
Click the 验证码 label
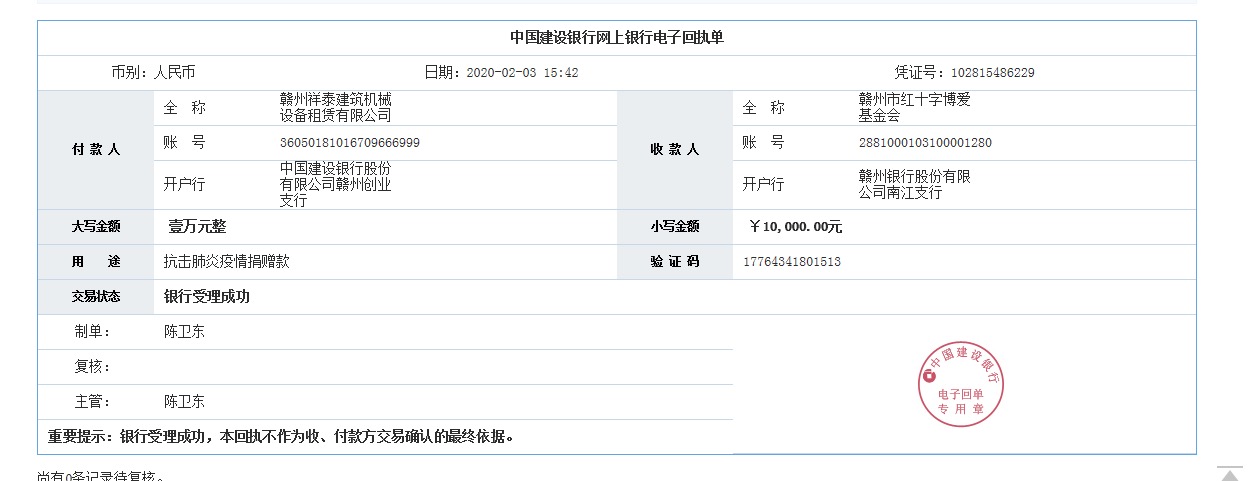coord(675,262)
